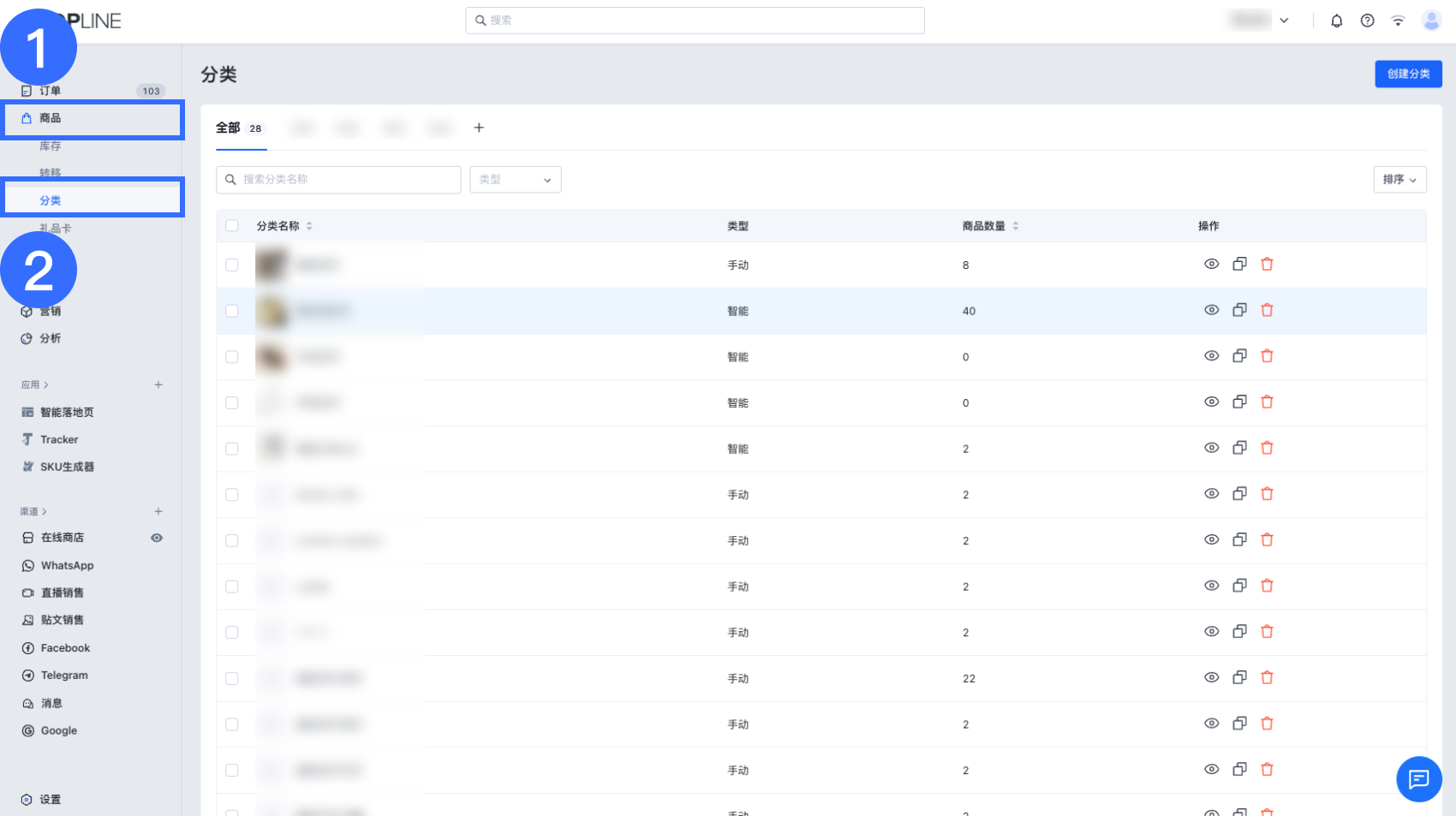Open 分类 categories submenu
1456x816 pixels.
(92, 199)
